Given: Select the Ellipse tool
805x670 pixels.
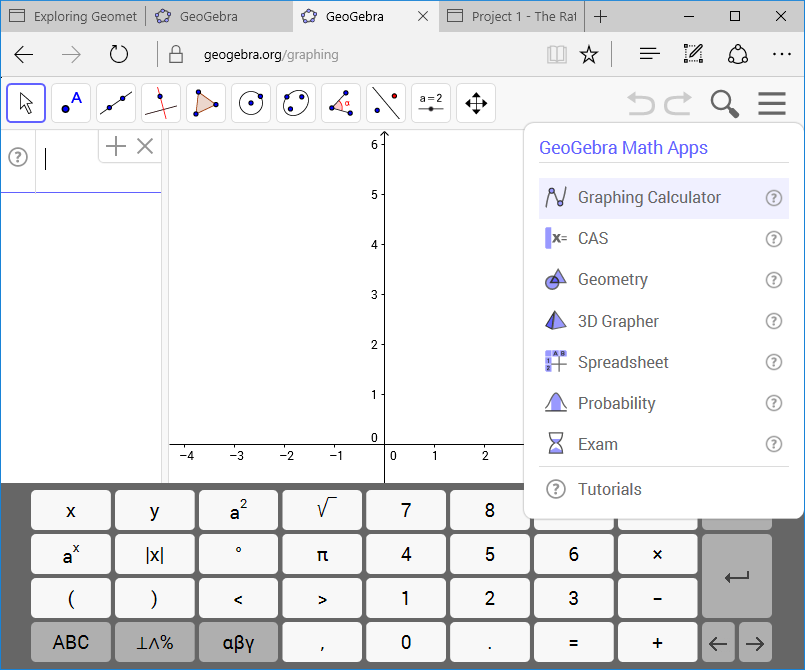Looking at the screenshot, I should (296, 103).
